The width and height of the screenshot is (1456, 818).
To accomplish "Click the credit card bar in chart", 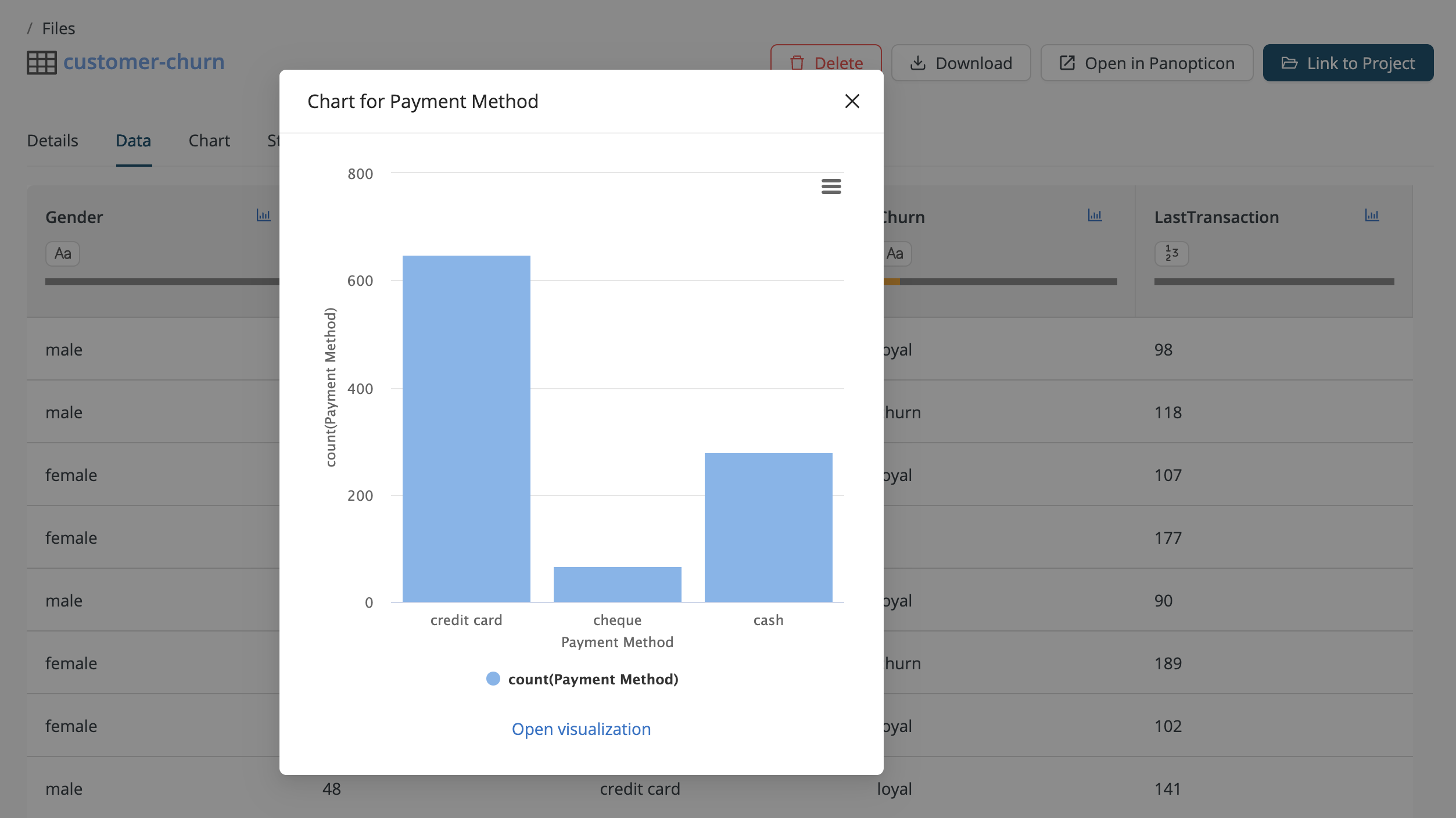I will 466,429.
